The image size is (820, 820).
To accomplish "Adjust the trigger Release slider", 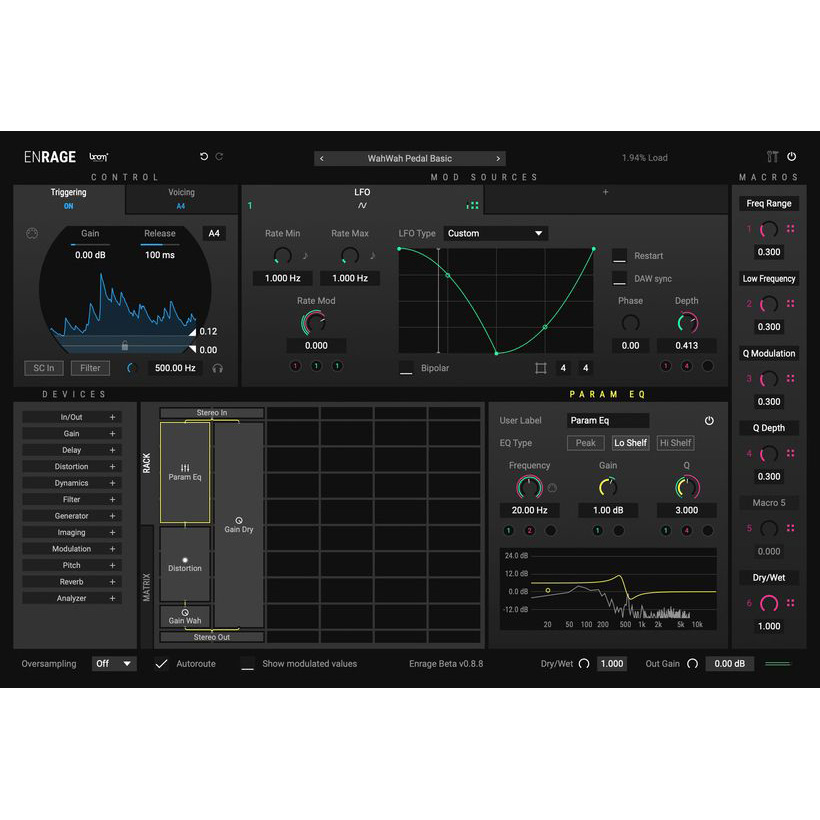I will (x=160, y=244).
